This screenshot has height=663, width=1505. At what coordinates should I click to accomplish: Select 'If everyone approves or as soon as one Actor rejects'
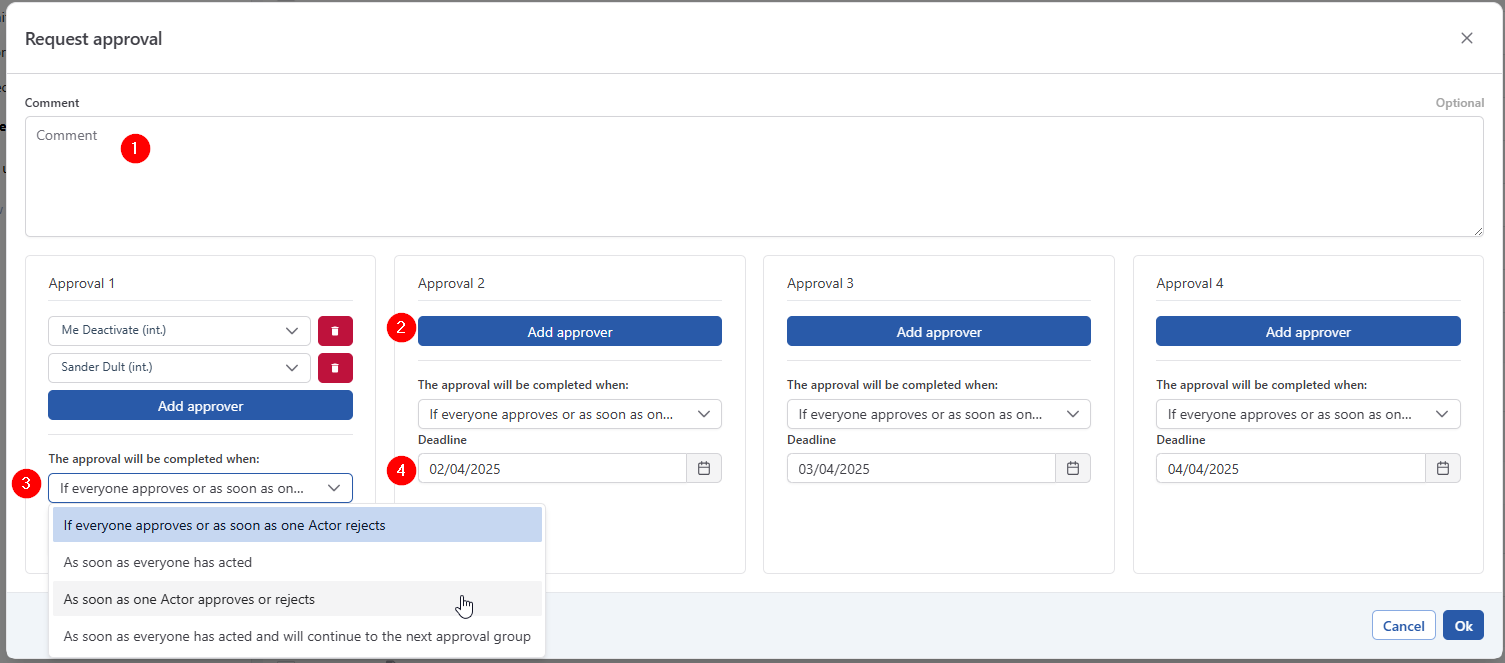point(297,525)
